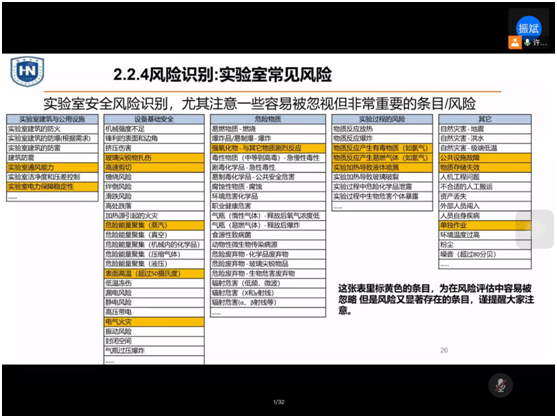Select the 实验过程的风险 column header
557x418 pixels.
(x=382, y=119)
